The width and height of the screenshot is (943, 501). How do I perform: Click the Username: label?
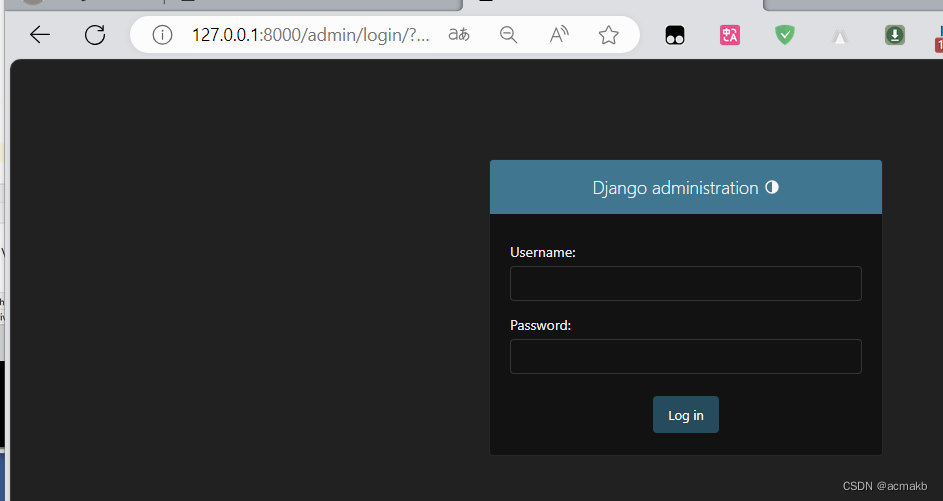(542, 253)
